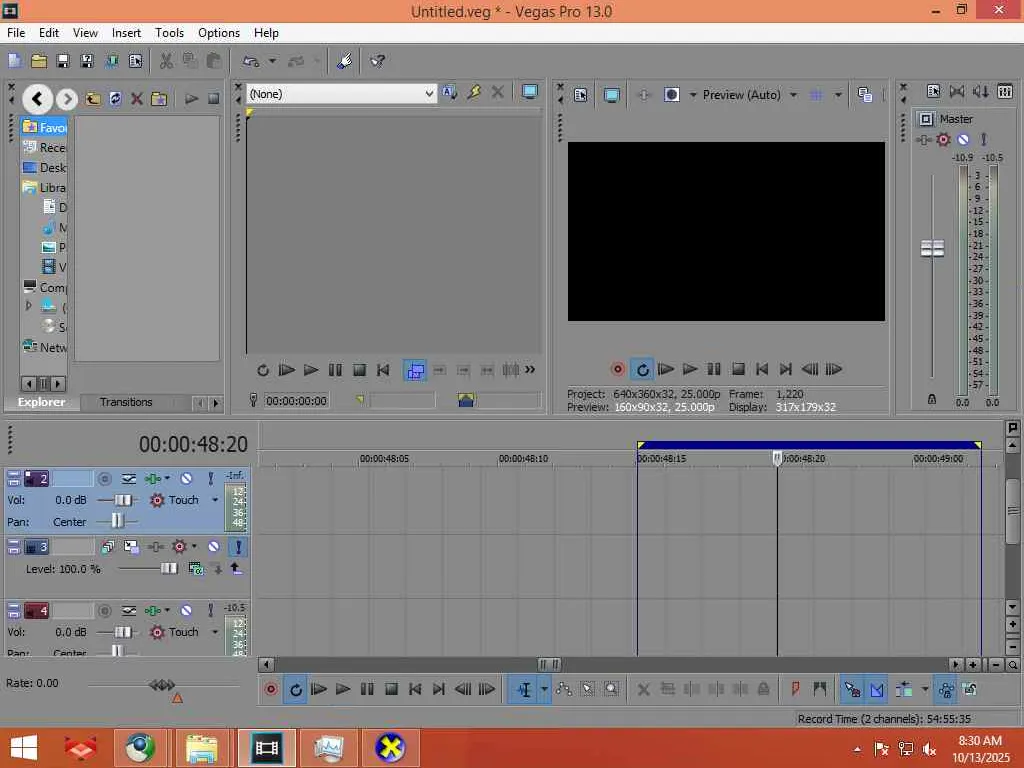Open the Options menu
1024x768 pixels.
pyautogui.click(x=219, y=33)
